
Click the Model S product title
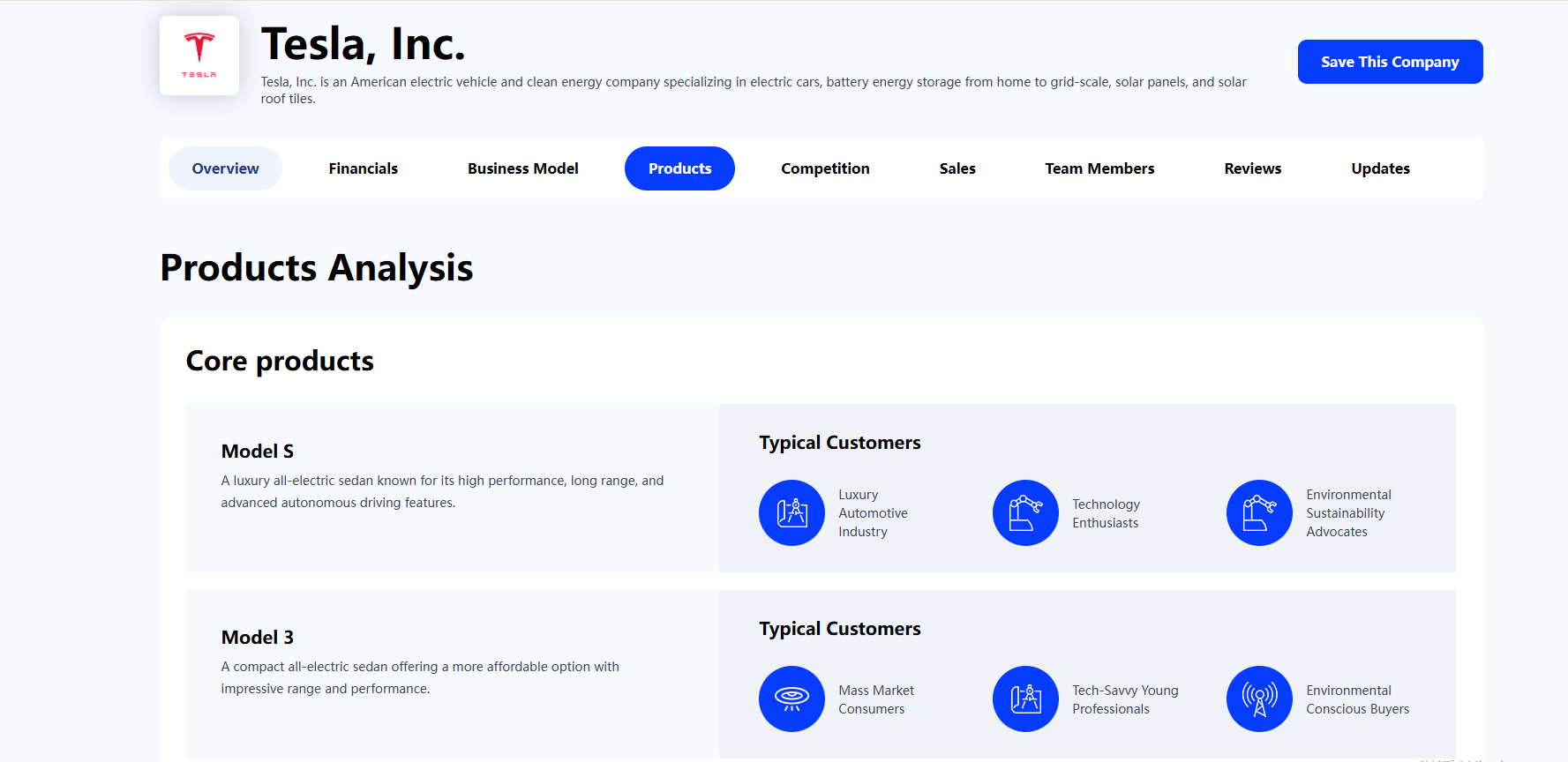click(x=258, y=452)
